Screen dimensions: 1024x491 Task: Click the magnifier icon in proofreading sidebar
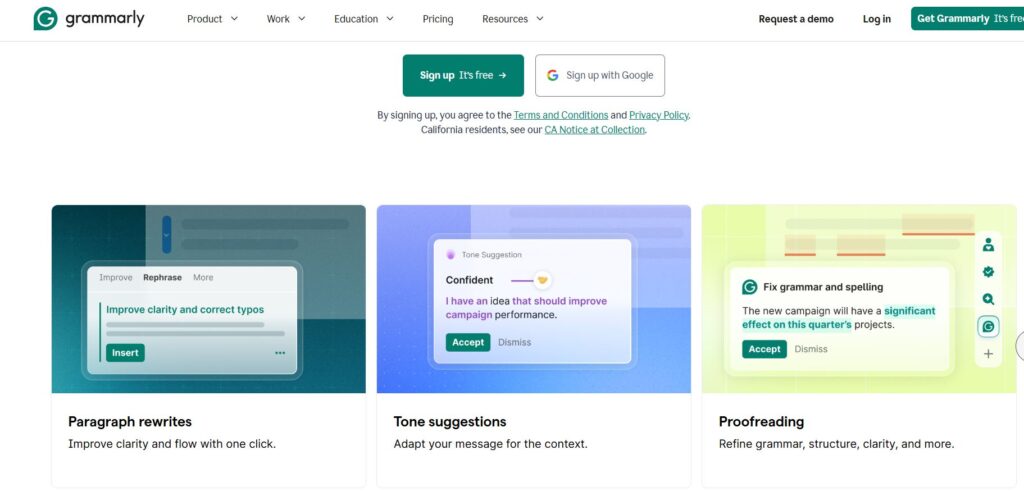(x=988, y=299)
